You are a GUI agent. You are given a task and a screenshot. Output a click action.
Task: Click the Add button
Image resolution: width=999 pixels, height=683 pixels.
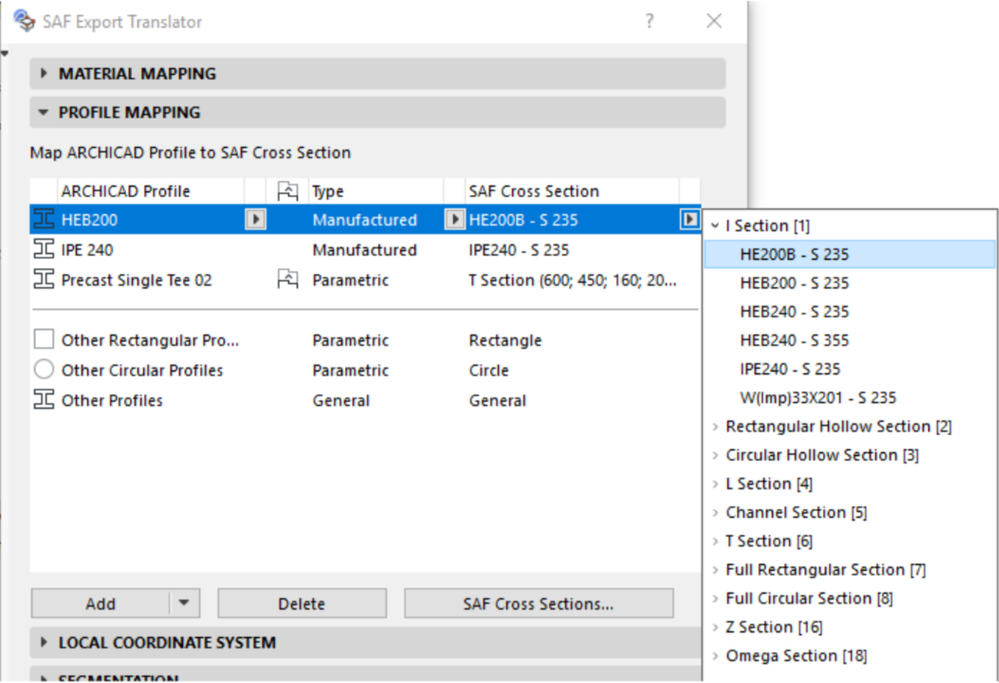101,603
